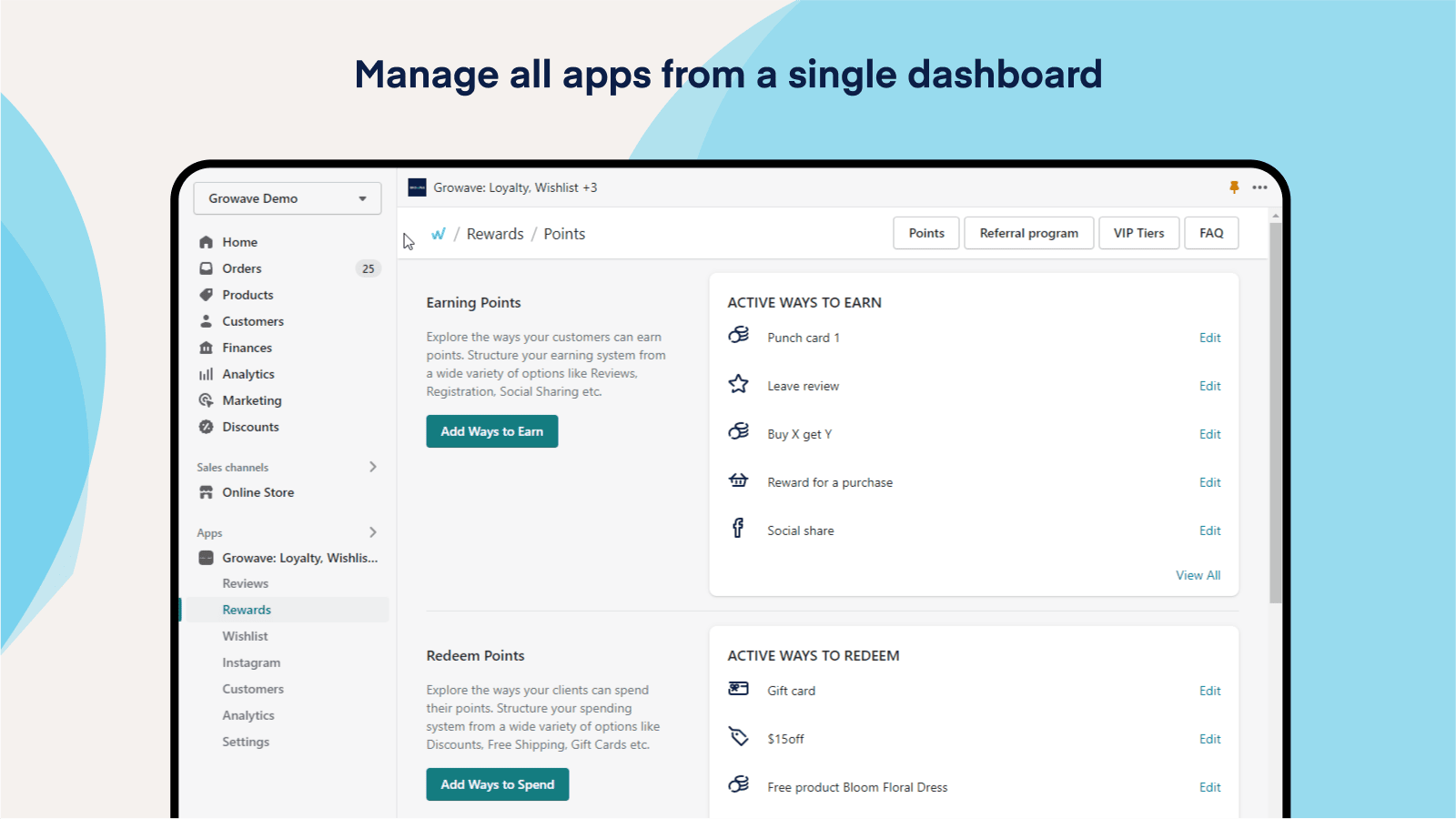Open the Home icon in sidebar

tap(206, 241)
